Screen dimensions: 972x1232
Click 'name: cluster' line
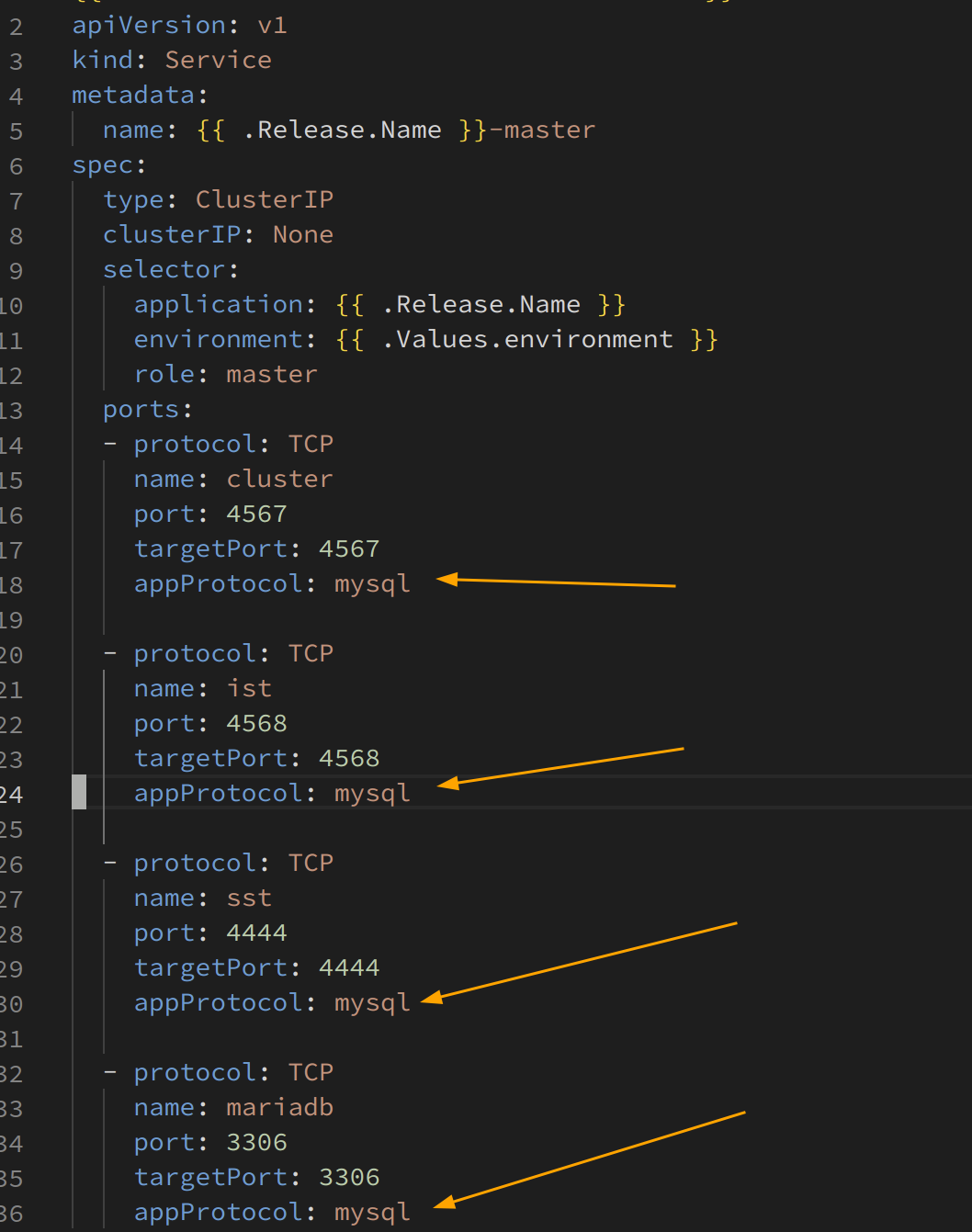(233, 479)
